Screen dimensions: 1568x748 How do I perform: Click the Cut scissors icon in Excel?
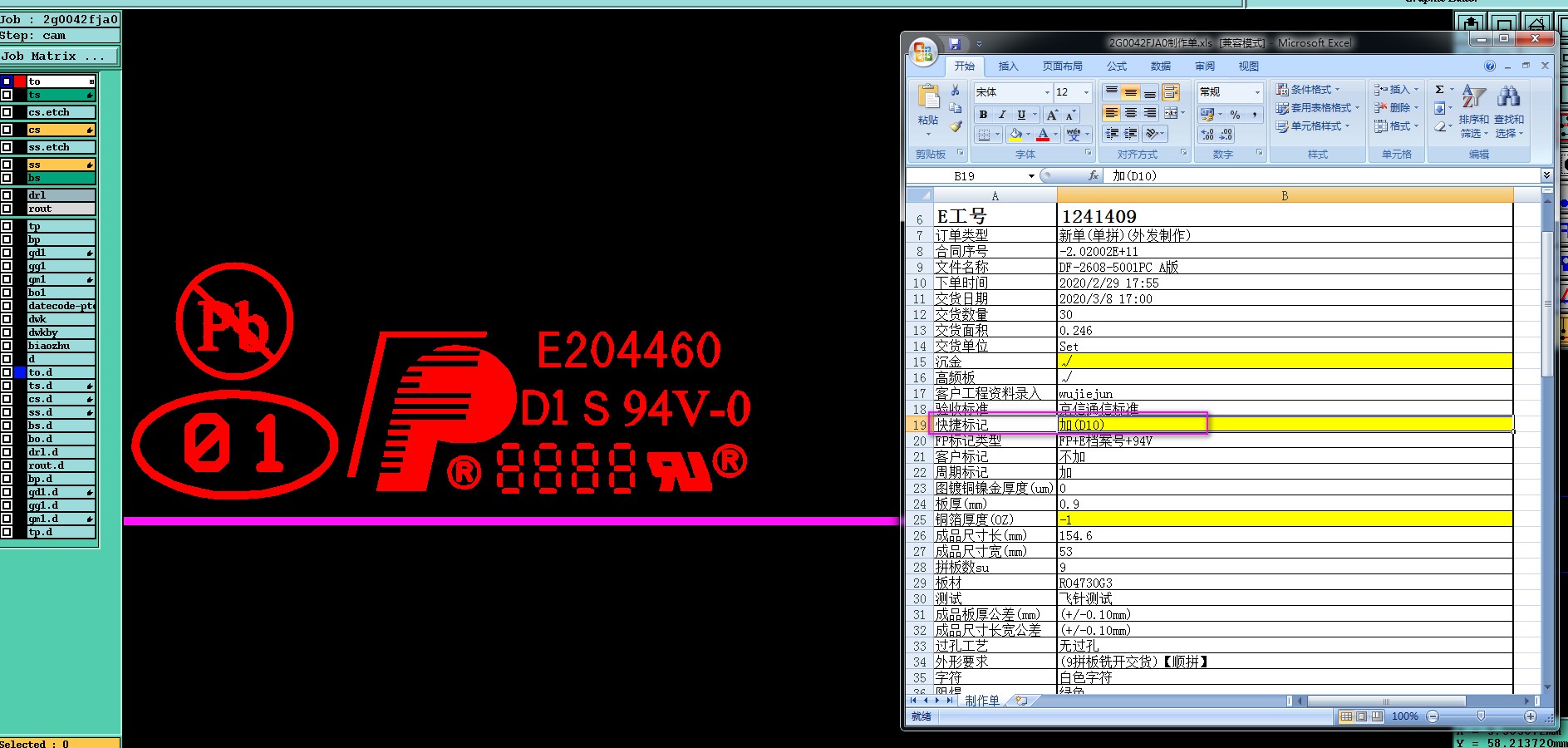pyautogui.click(x=956, y=90)
